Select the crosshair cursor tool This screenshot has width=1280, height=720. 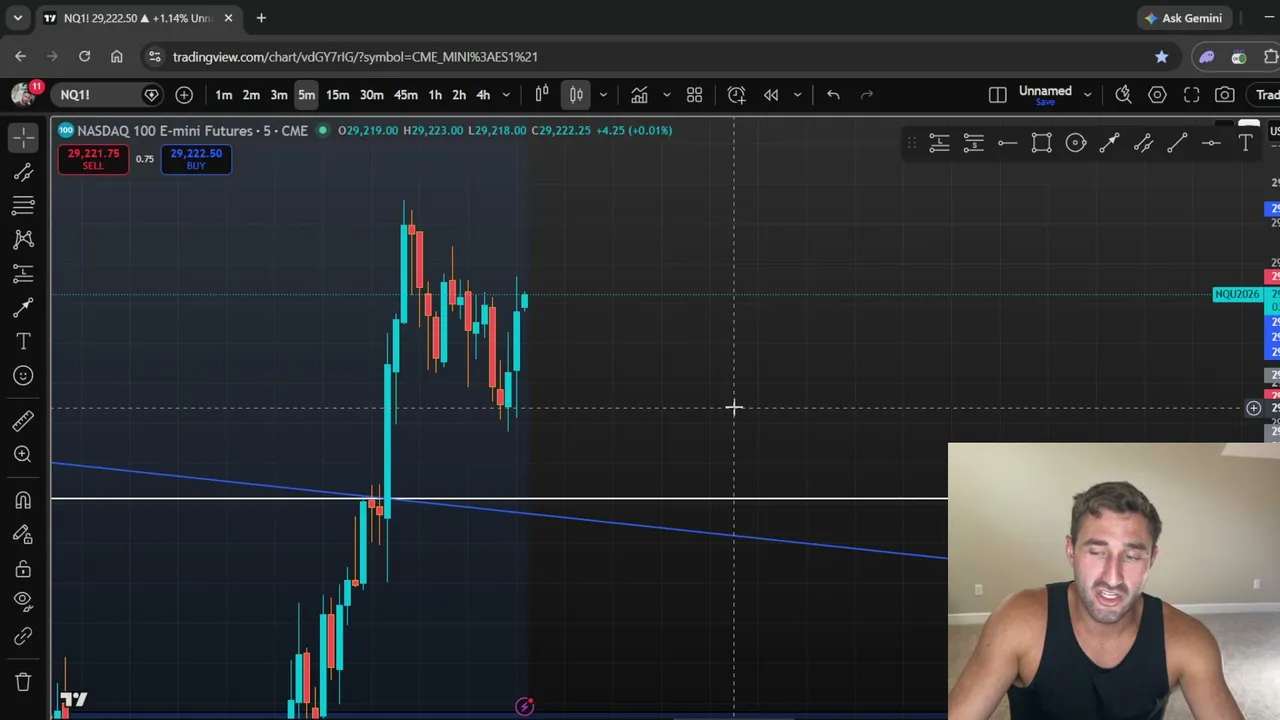pyautogui.click(x=23, y=137)
